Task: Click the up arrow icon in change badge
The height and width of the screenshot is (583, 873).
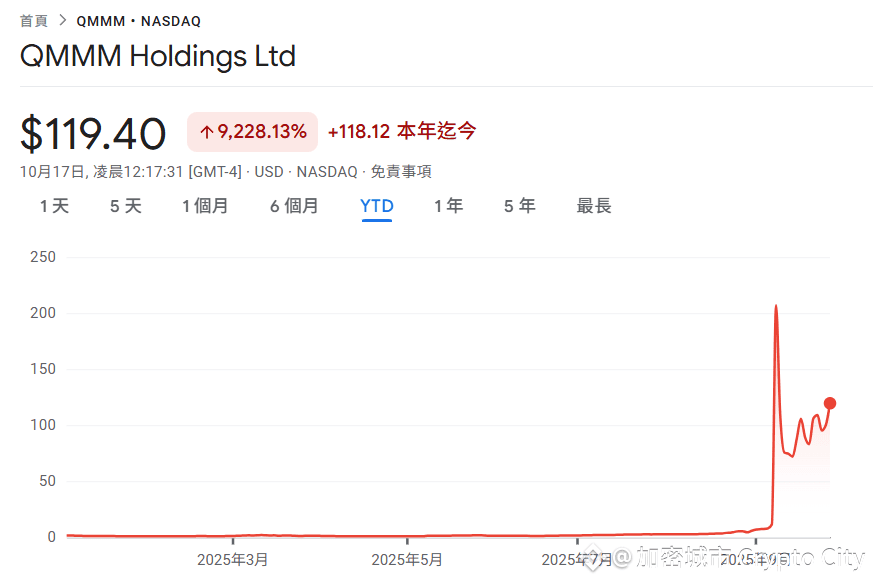Action: 206,132
